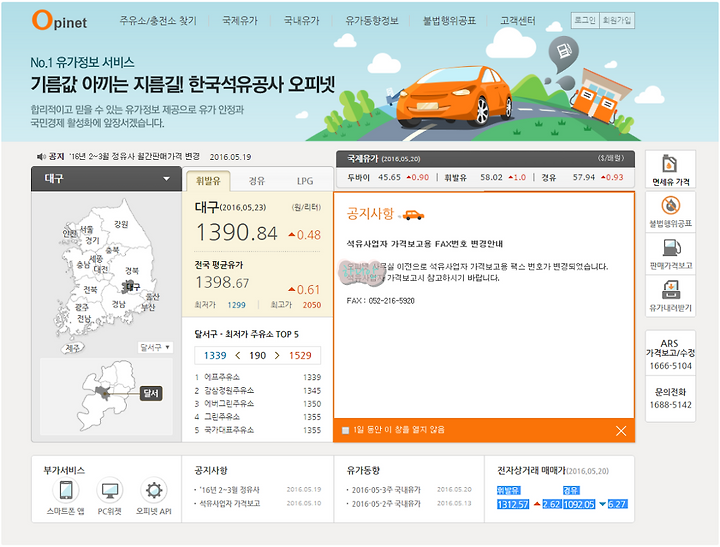The image size is (720, 547).
Task: Click the 국제유가 panel header
Action: 485,158
